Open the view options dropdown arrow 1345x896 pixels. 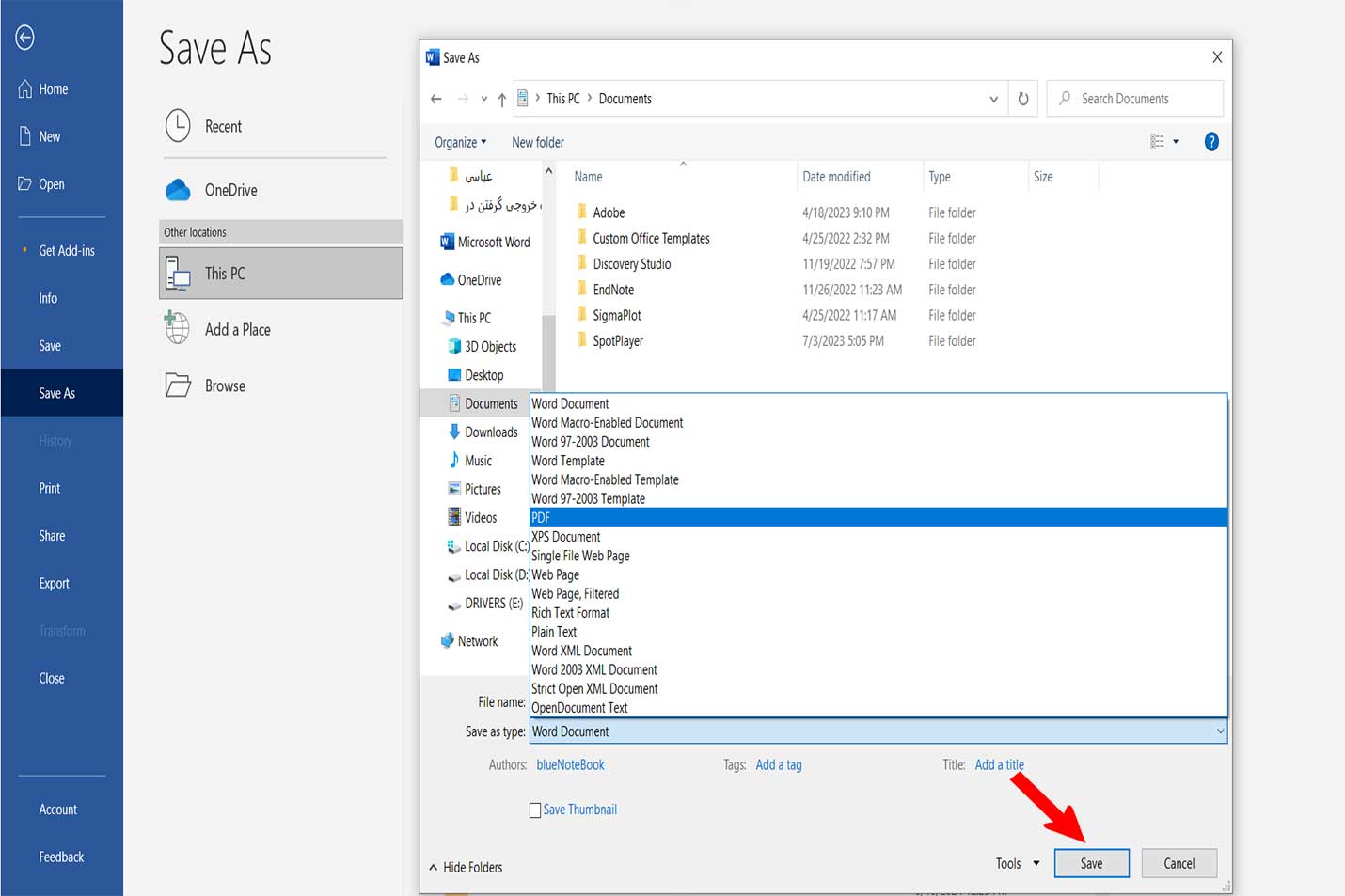click(x=1176, y=142)
